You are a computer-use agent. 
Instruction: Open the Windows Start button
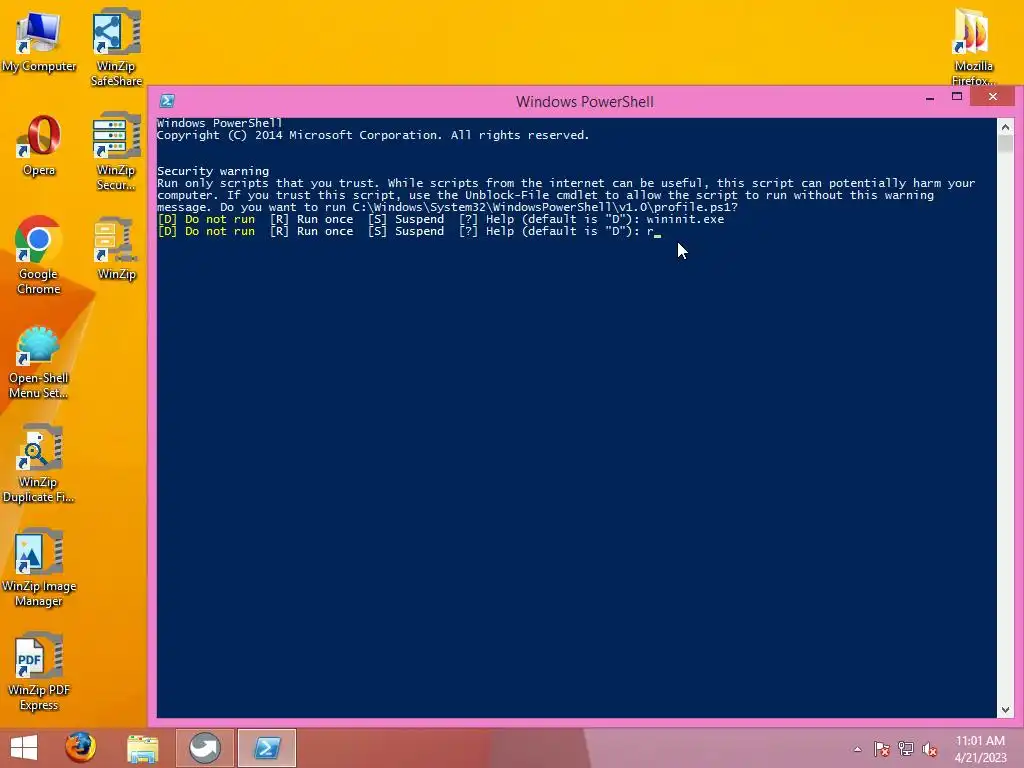tap(24, 748)
